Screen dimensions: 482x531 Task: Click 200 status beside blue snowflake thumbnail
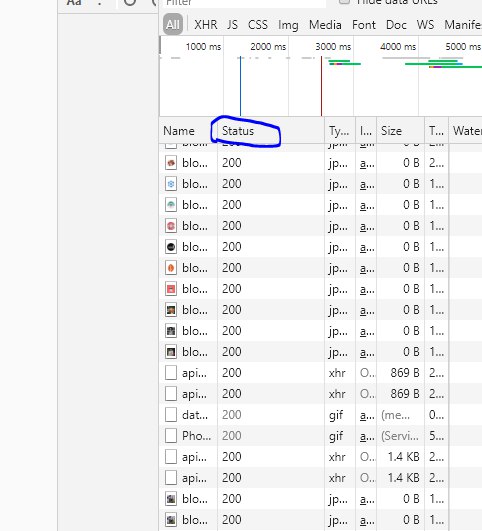(232, 184)
